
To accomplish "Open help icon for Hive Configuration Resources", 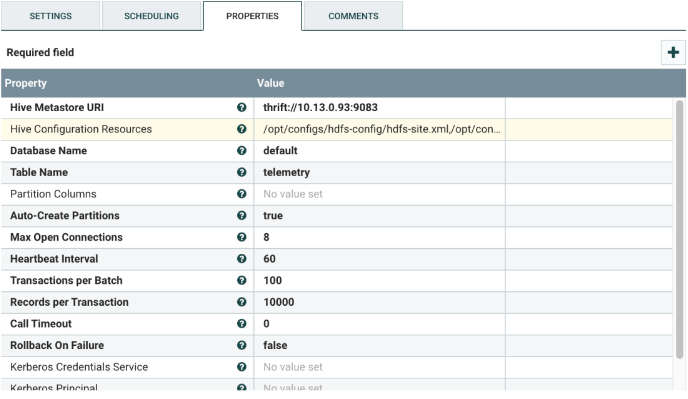I will pyautogui.click(x=241, y=129).
